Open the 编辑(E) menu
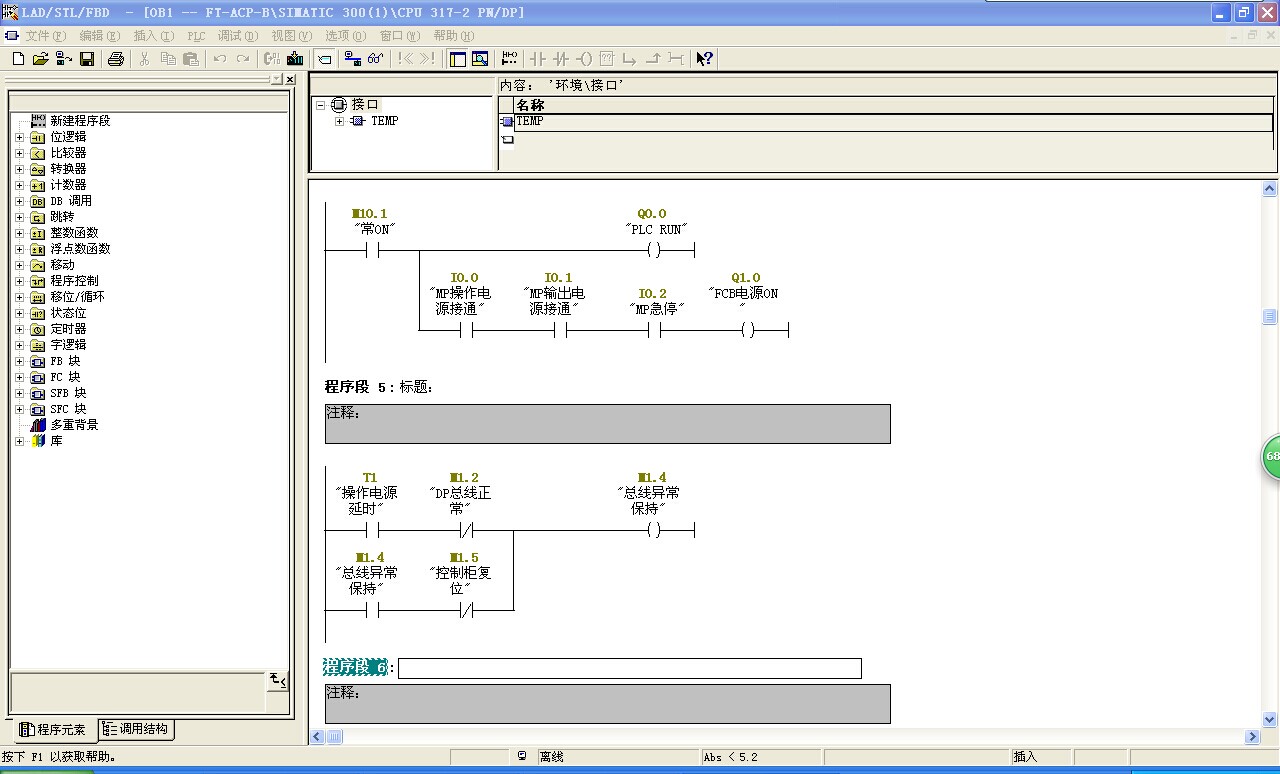Viewport: 1280px width, 774px height. click(x=99, y=35)
